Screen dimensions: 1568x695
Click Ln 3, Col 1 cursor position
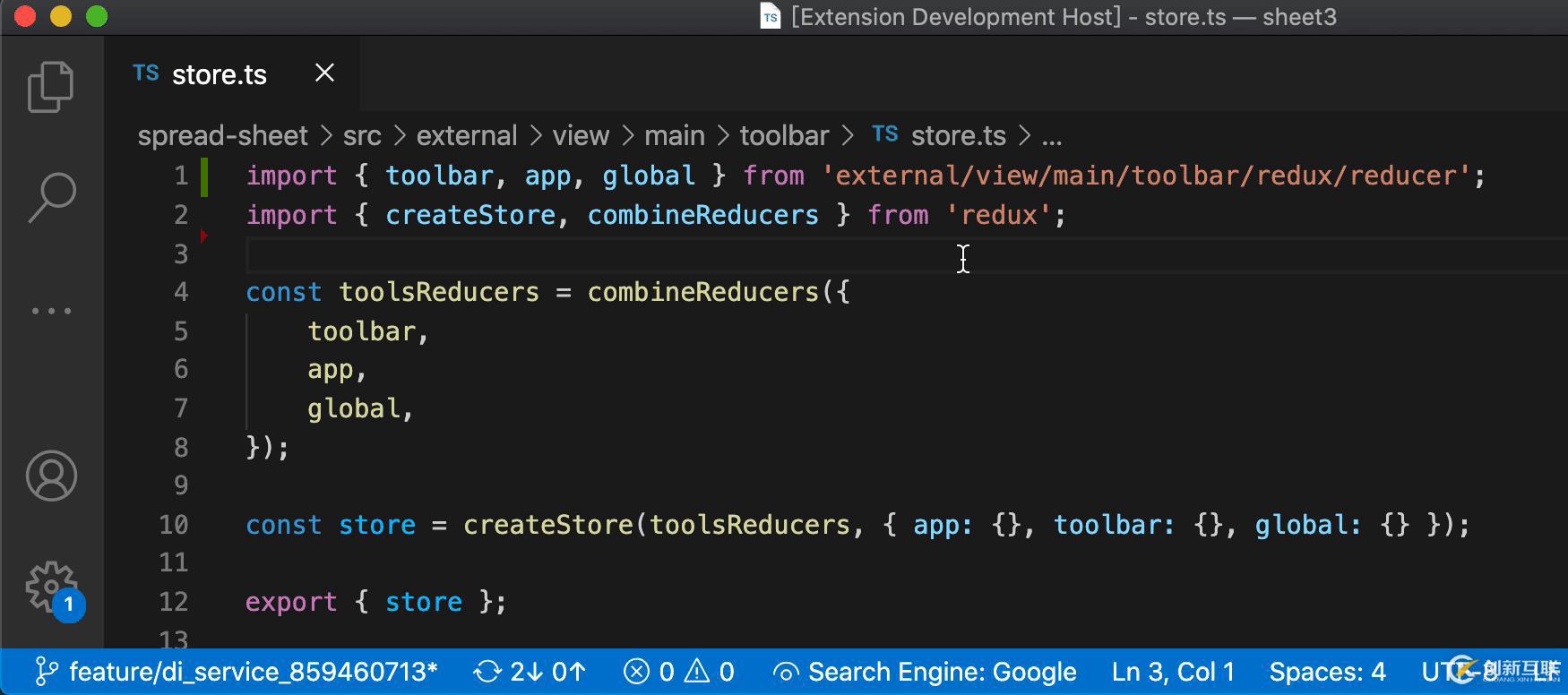click(1173, 672)
